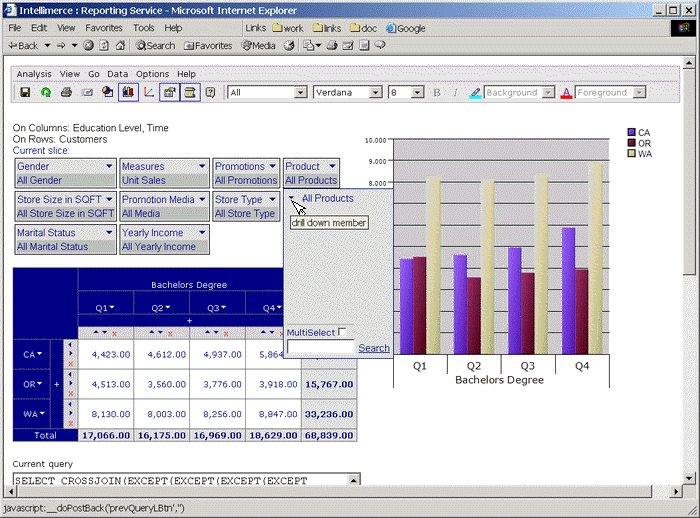
Task: Click the browser Search toolbar button
Action: click(x=155, y=46)
